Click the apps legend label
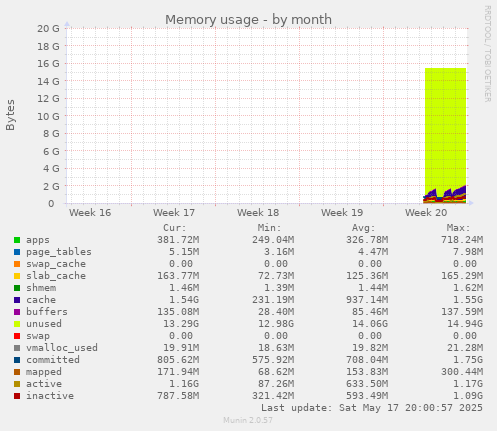The image size is (497, 431). pyautogui.click(x=38, y=240)
